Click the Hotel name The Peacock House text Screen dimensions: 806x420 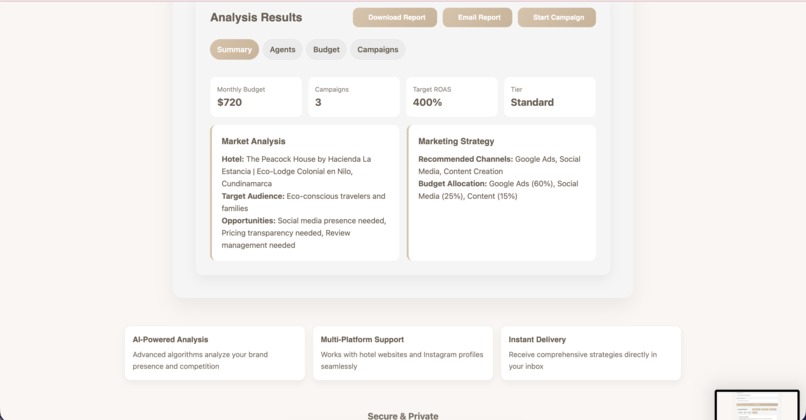[296, 171]
